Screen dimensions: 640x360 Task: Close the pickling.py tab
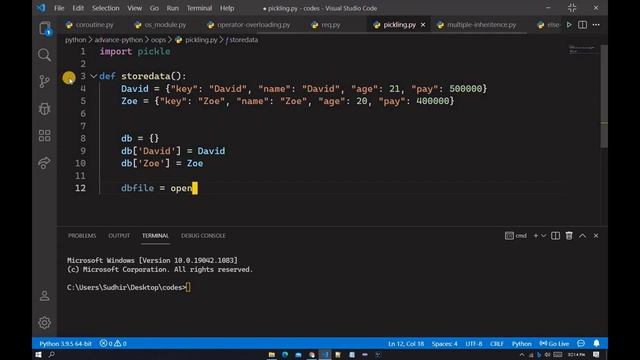(x=423, y=25)
